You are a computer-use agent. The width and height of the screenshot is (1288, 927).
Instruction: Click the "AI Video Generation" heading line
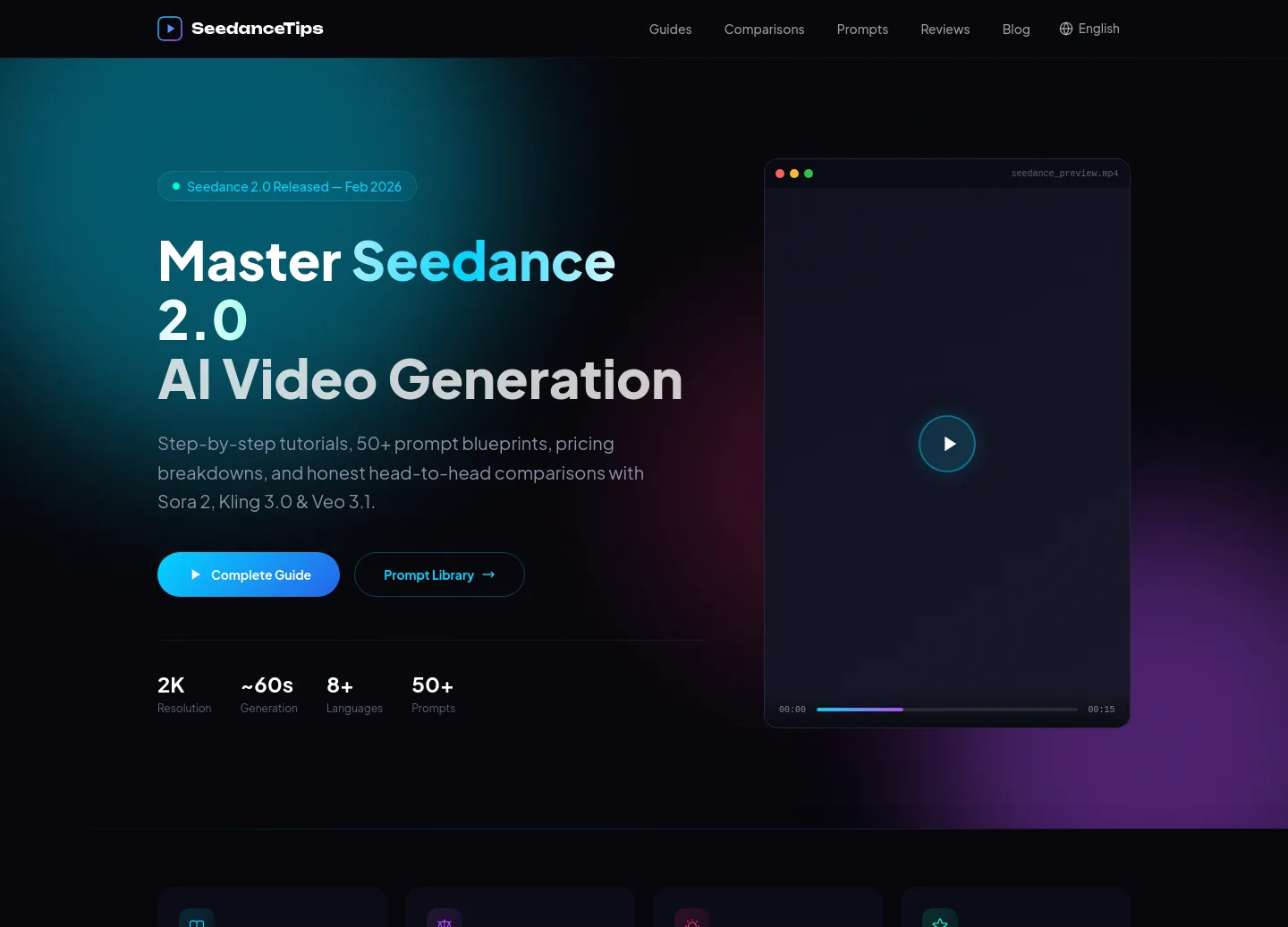pyautogui.click(x=420, y=379)
